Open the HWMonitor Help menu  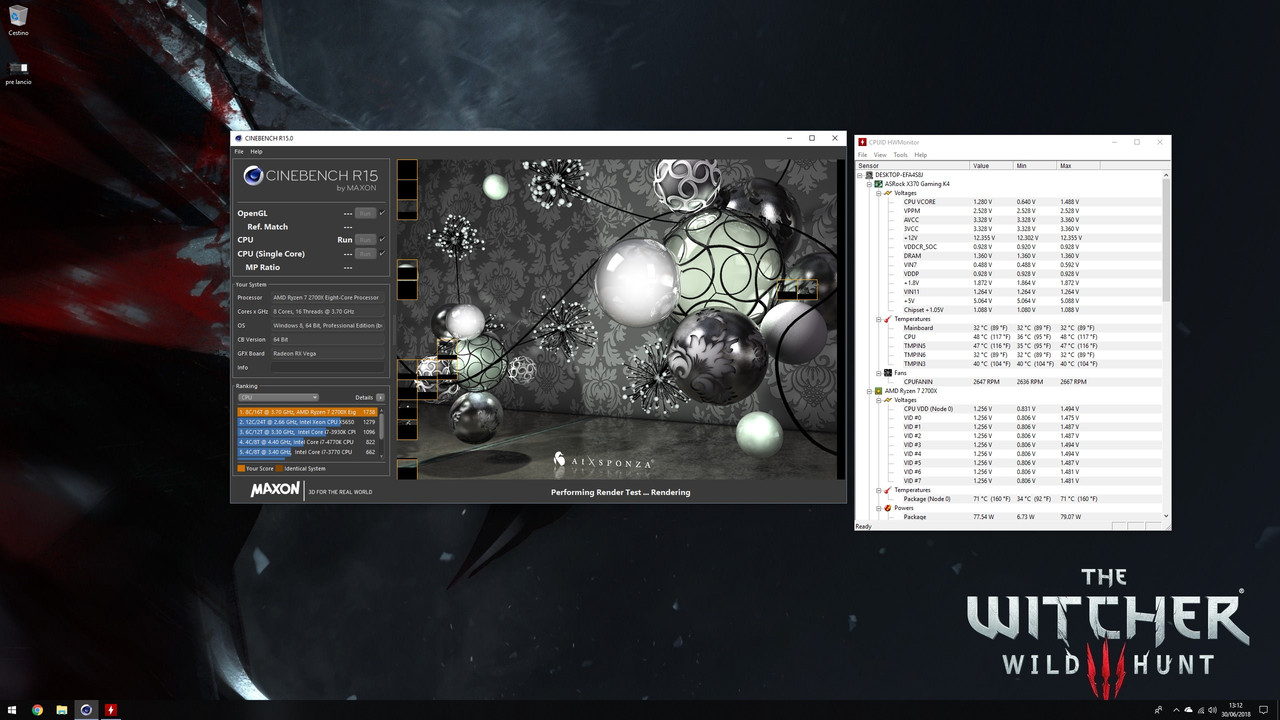tap(921, 155)
